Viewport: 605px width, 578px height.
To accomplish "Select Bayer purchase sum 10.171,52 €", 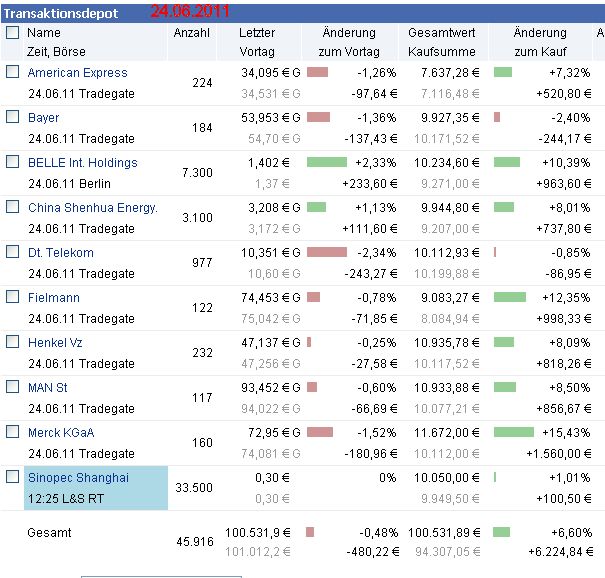I will (x=447, y=139).
